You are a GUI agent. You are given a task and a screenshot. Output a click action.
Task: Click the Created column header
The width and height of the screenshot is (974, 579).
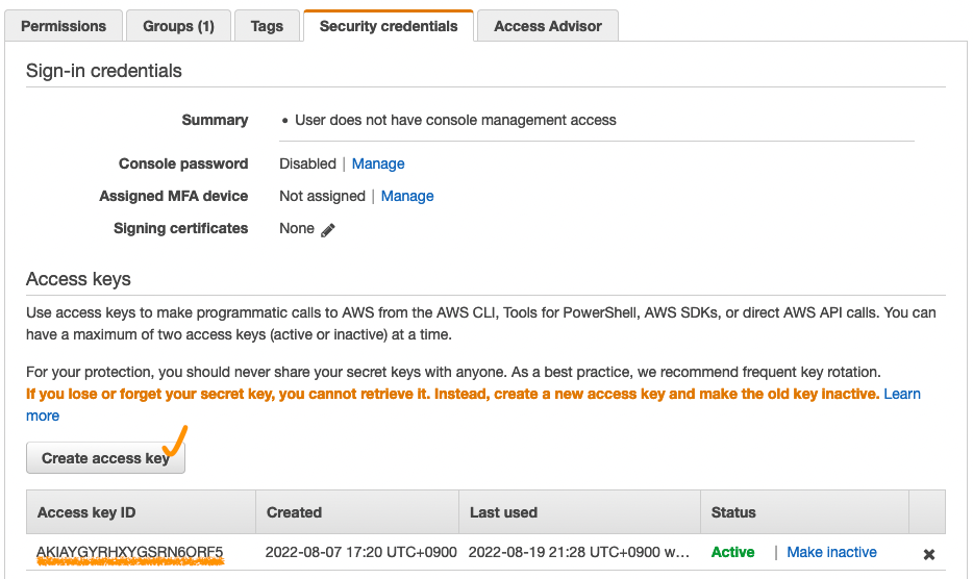pos(294,512)
